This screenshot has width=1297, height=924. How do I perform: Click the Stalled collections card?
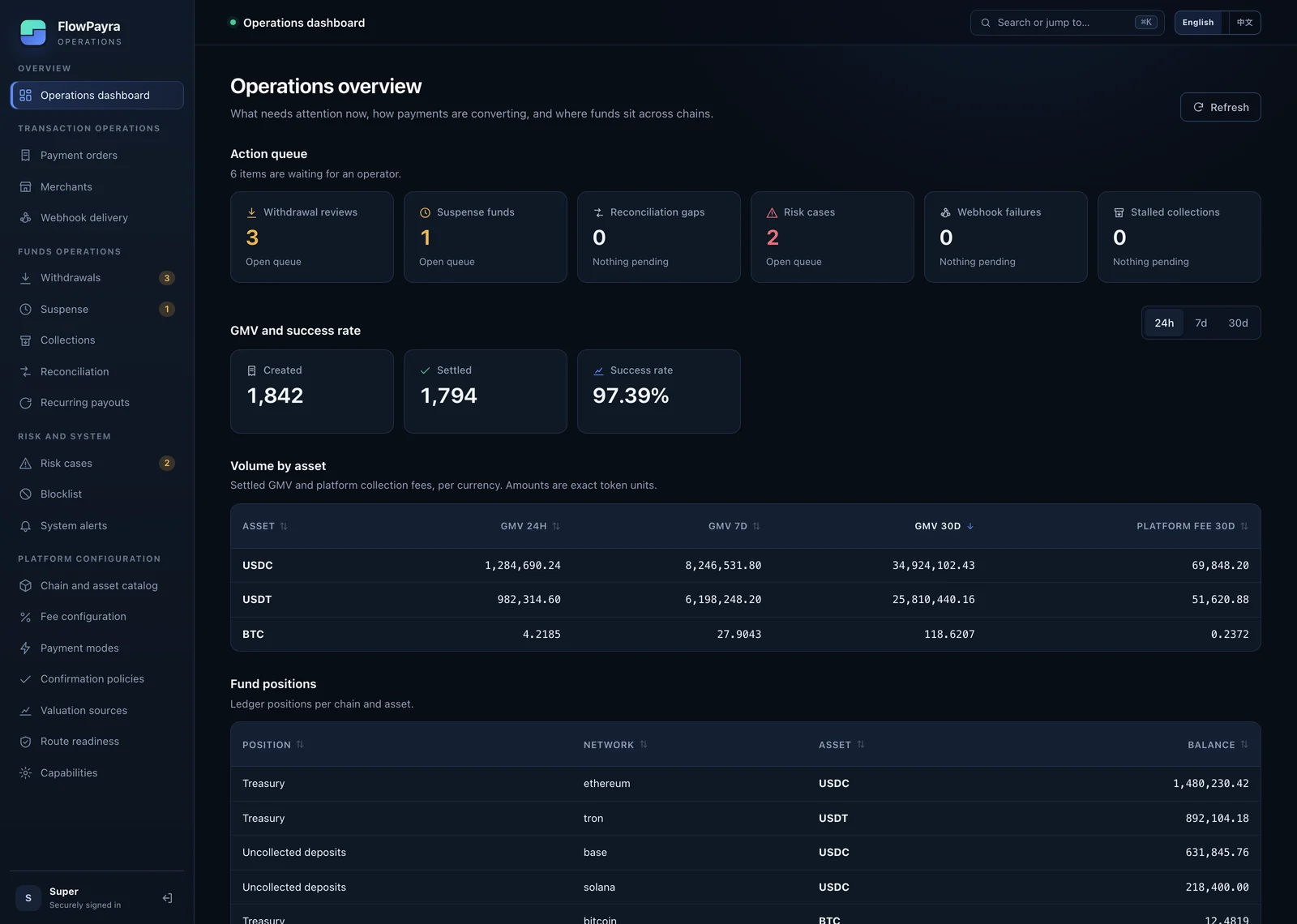pyautogui.click(x=1179, y=237)
